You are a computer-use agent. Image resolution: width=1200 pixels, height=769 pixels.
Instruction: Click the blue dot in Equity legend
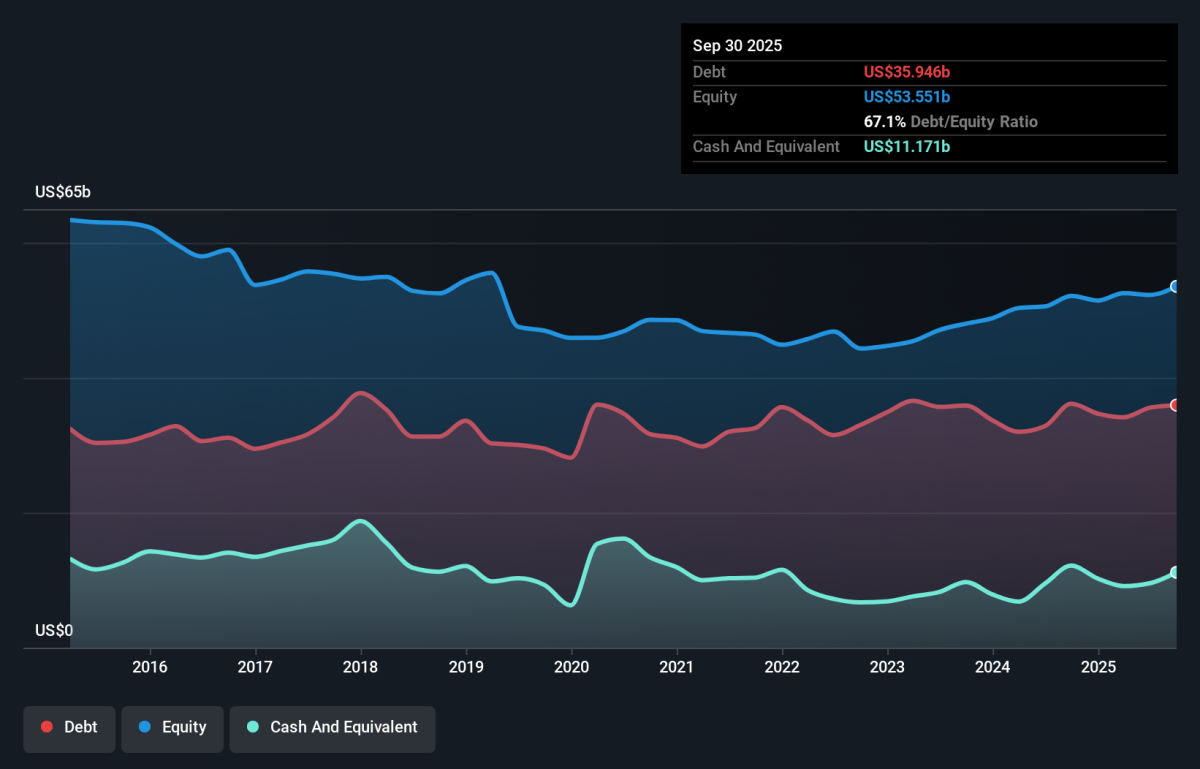coord(145,727)
